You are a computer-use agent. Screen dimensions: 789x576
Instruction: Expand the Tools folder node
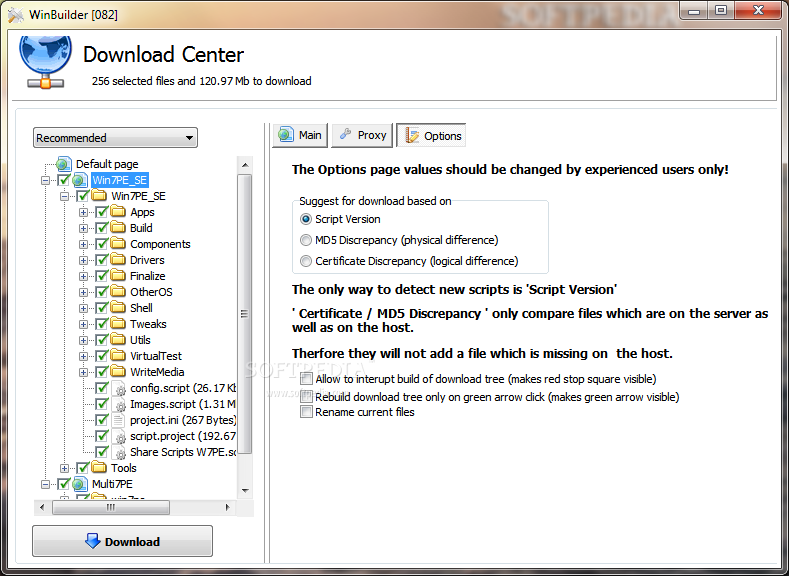click(64, 468)
